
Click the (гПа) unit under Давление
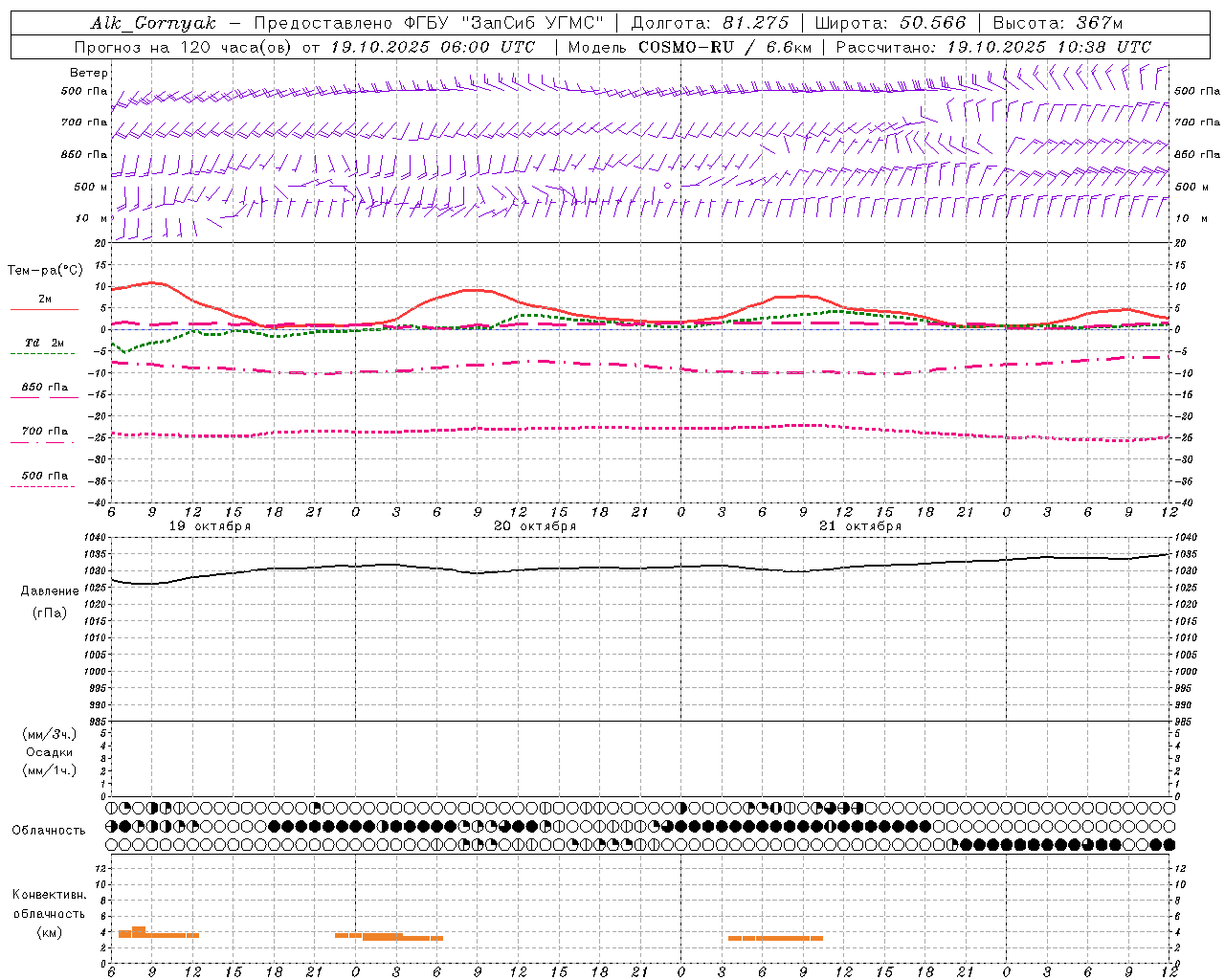50,612
